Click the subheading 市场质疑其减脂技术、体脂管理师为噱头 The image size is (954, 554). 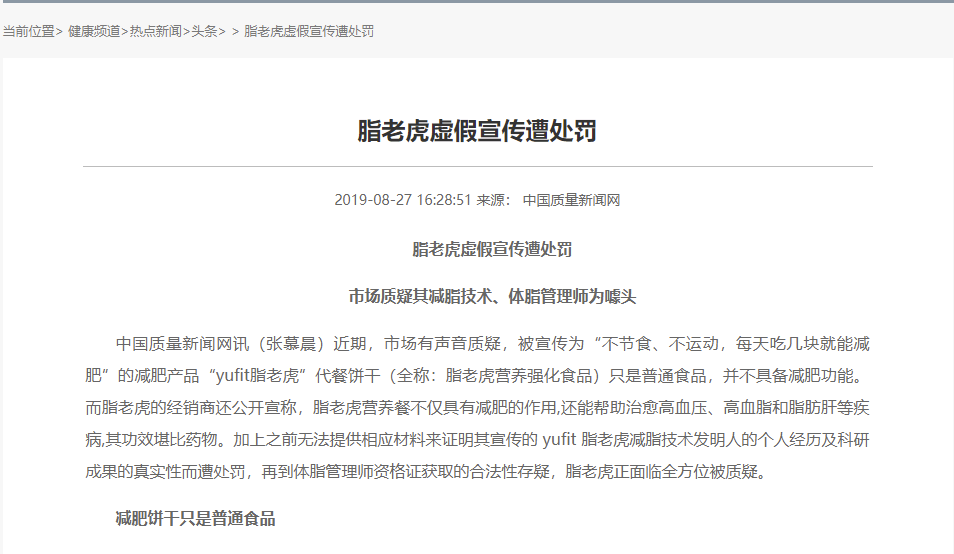point(492,297)
